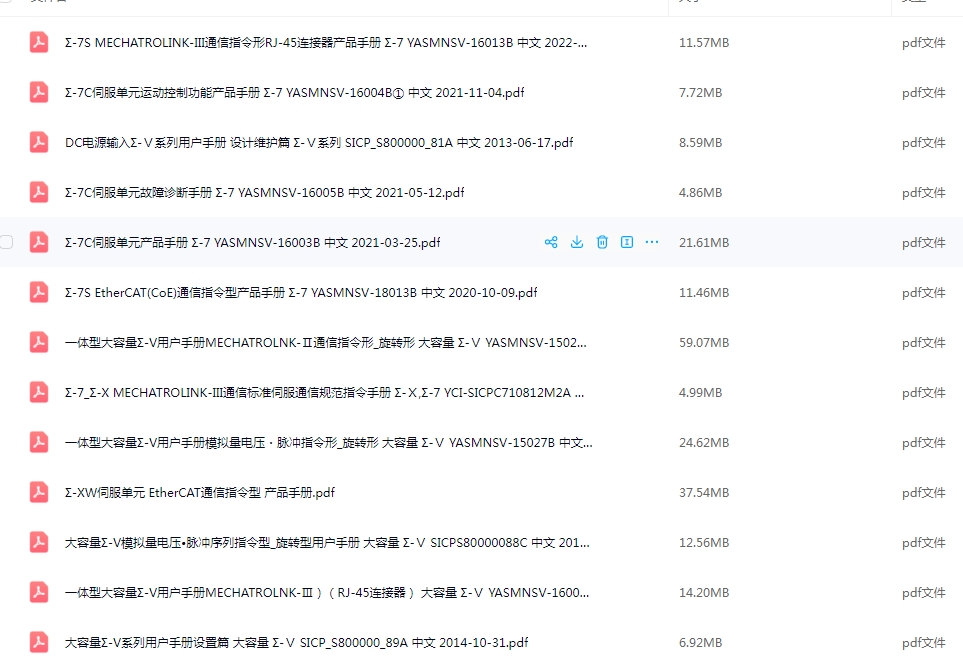Select file name 一体型大容量Σ-V用户手册模拟量电压 15027B
This screenshot has height=663, width=963.
point(329,443)
